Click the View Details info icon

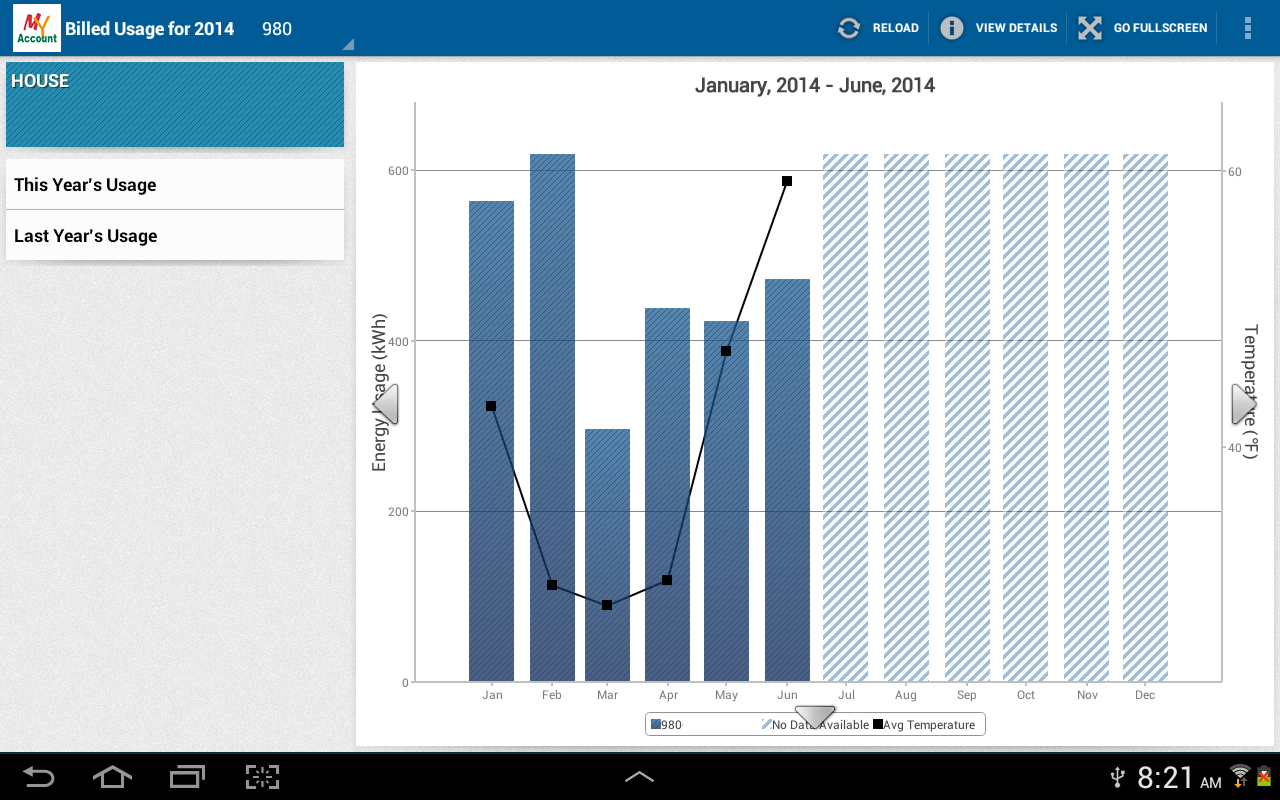952,28
